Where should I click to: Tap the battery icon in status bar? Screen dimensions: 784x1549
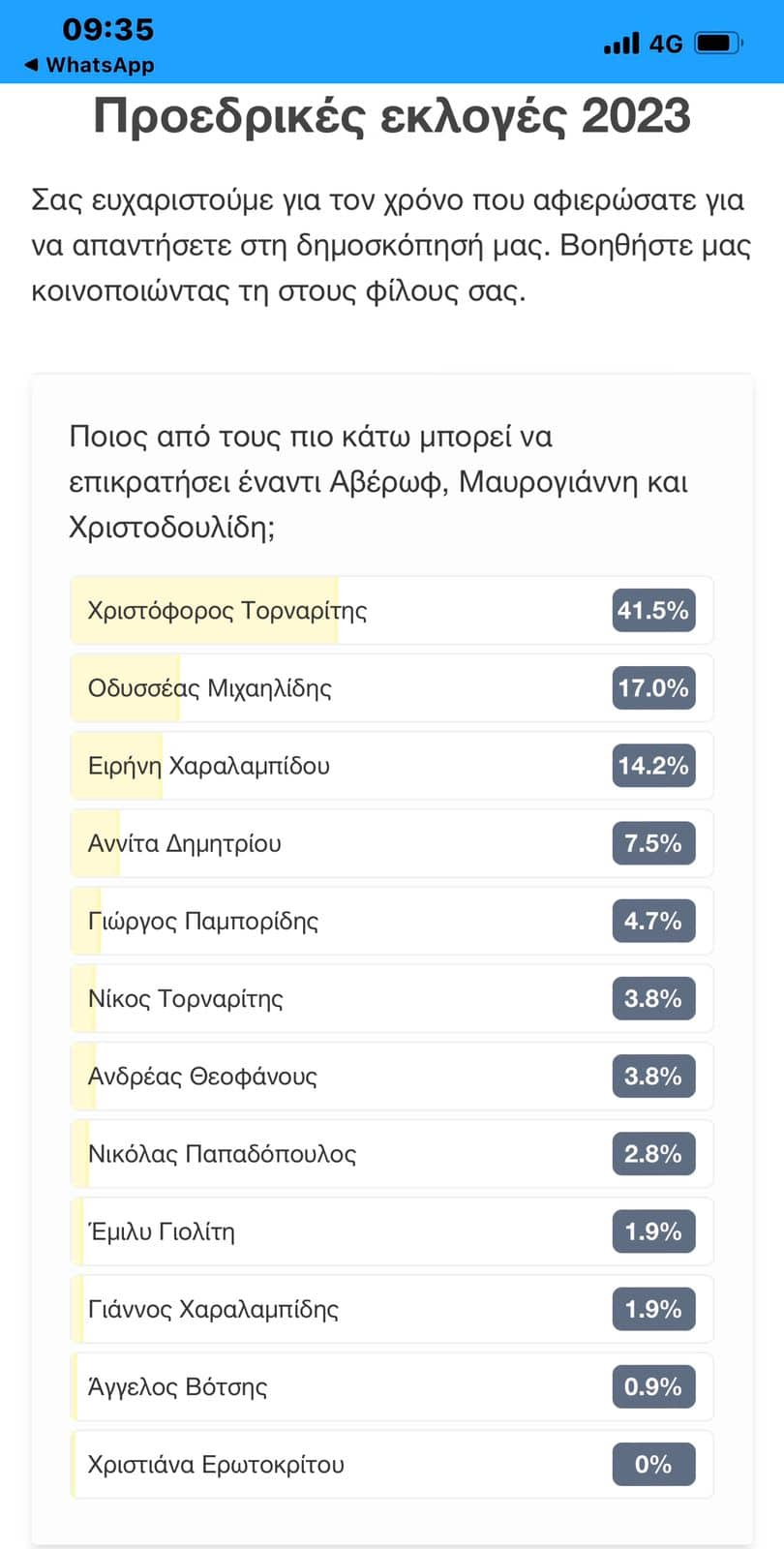tap(717, 44)
